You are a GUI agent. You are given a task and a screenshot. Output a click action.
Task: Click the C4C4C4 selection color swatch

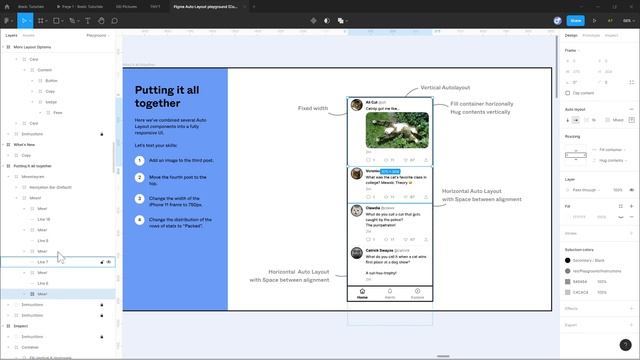coord(567,292)
